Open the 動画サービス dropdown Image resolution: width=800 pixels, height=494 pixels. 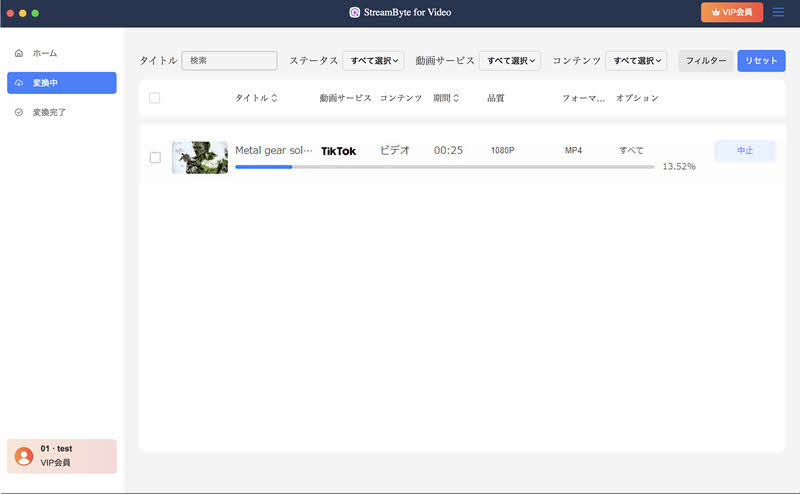(510, 60)
